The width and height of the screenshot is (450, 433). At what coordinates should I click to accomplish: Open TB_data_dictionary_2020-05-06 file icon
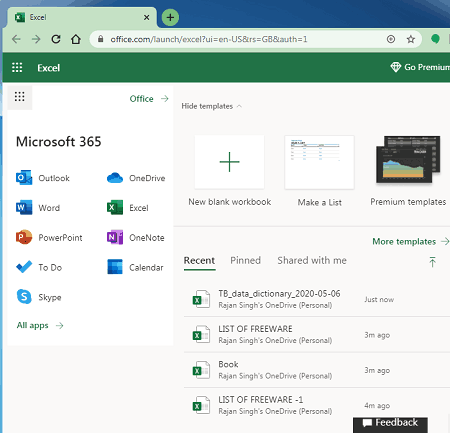coord(201,299)
